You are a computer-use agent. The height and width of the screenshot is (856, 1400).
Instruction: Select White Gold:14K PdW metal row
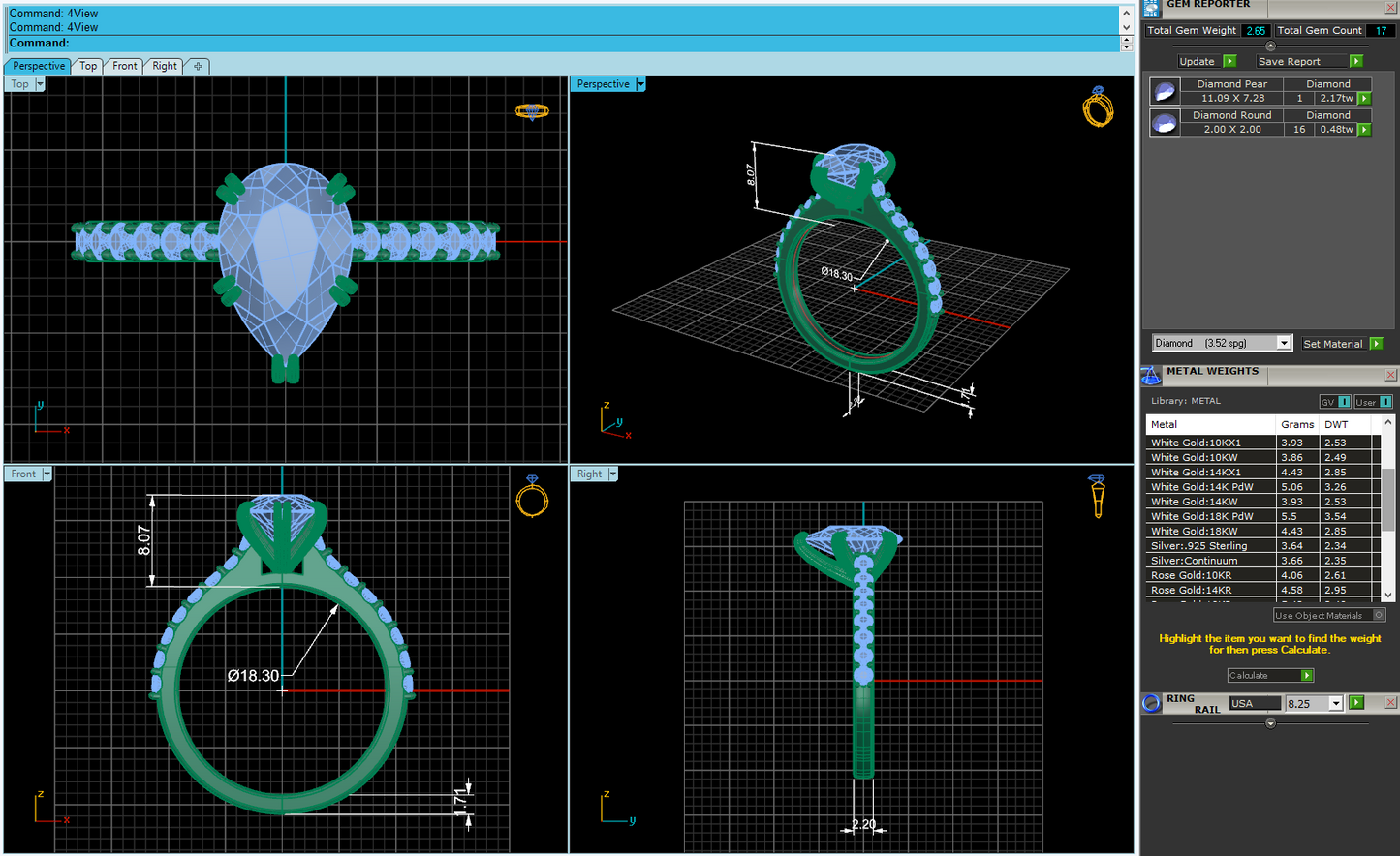(x=1263, y=487)
